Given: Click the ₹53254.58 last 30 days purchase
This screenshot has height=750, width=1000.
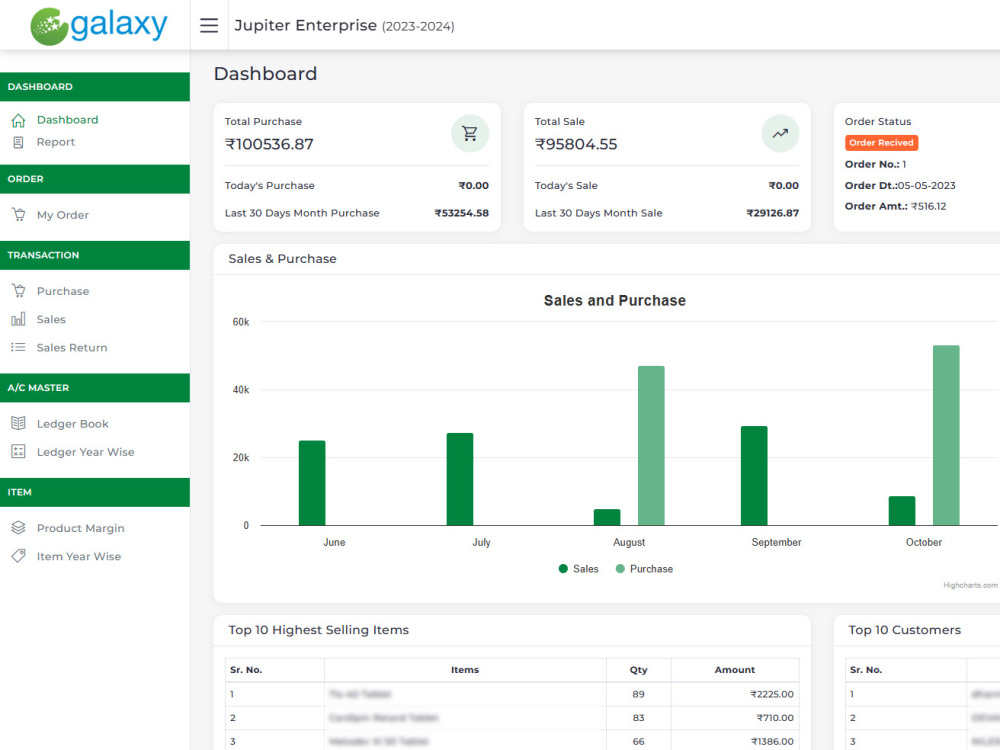Looking at the screenshot, I should click(x=462, y=213).
